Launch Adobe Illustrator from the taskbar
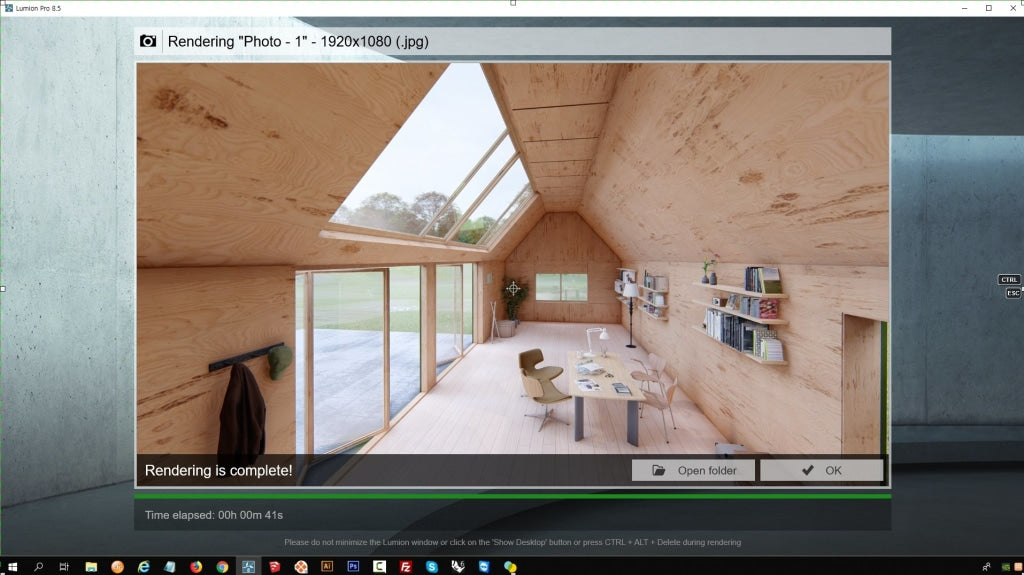 point(327,566)
